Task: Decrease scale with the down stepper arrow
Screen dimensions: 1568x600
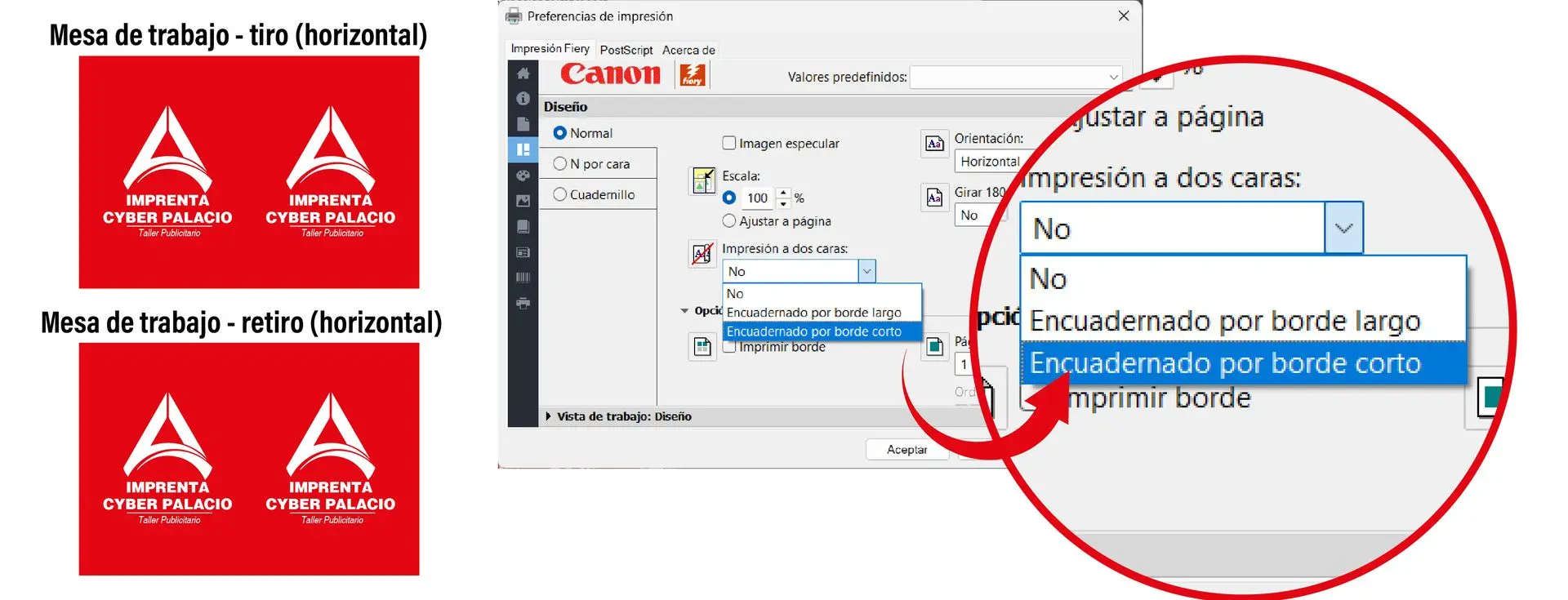Action: pyautogui.click(x=784, y=203)
